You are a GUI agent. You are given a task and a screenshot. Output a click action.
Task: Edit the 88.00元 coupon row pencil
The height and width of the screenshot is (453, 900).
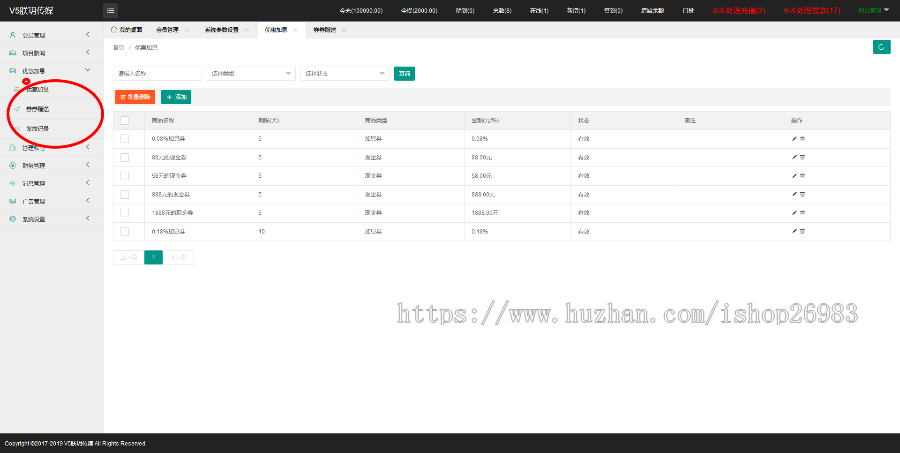(794, 157)
